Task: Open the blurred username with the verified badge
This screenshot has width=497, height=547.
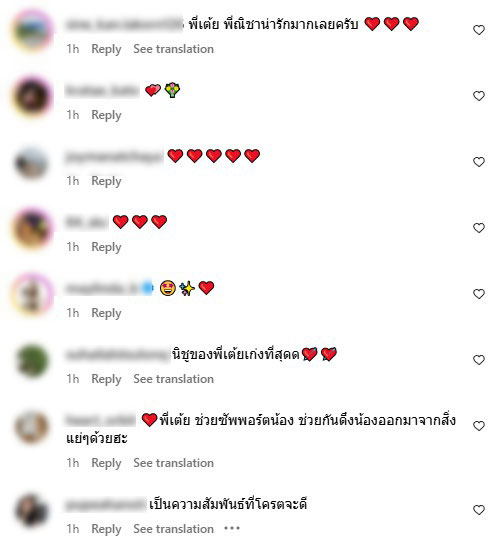Action: [x=109, y=288]
